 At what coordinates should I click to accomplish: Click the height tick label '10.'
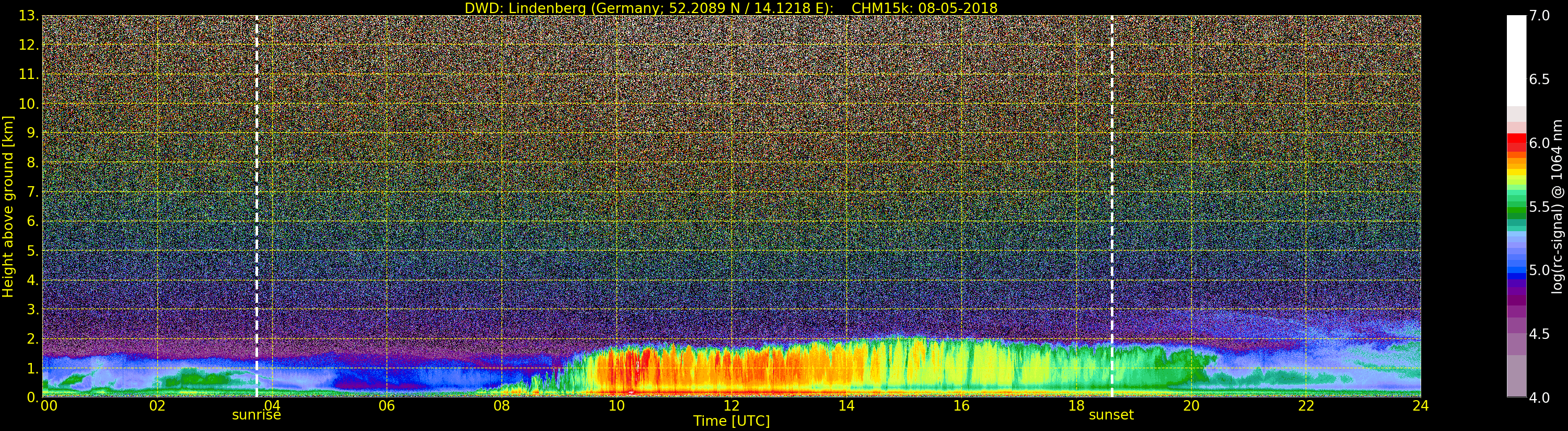[x=29, y=104]
